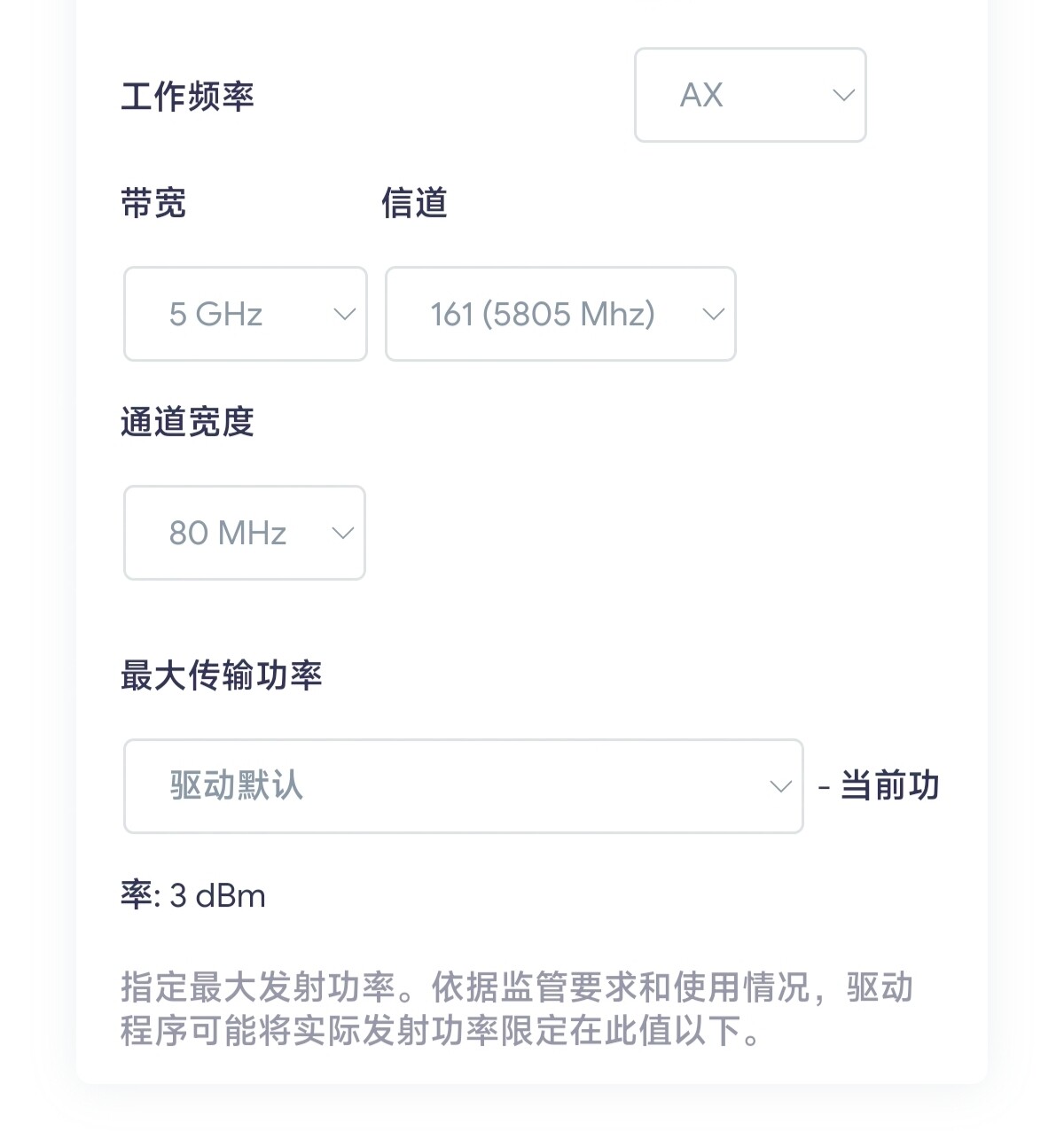Open the 最大传输功率 power dropdown

tap(463, 786)
